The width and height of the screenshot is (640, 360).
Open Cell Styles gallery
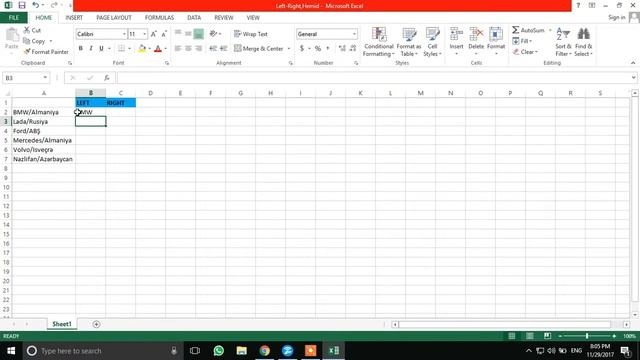click(x=432, y=42)
